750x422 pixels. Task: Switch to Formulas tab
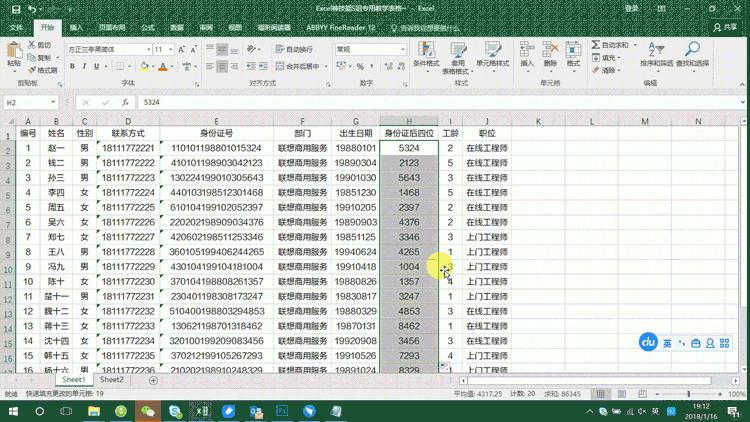tap(148, 28)
